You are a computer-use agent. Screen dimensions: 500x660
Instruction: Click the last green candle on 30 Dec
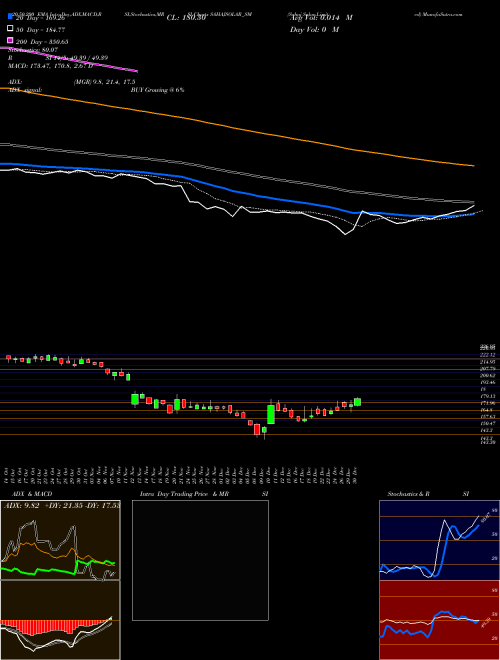coord(358,402)
